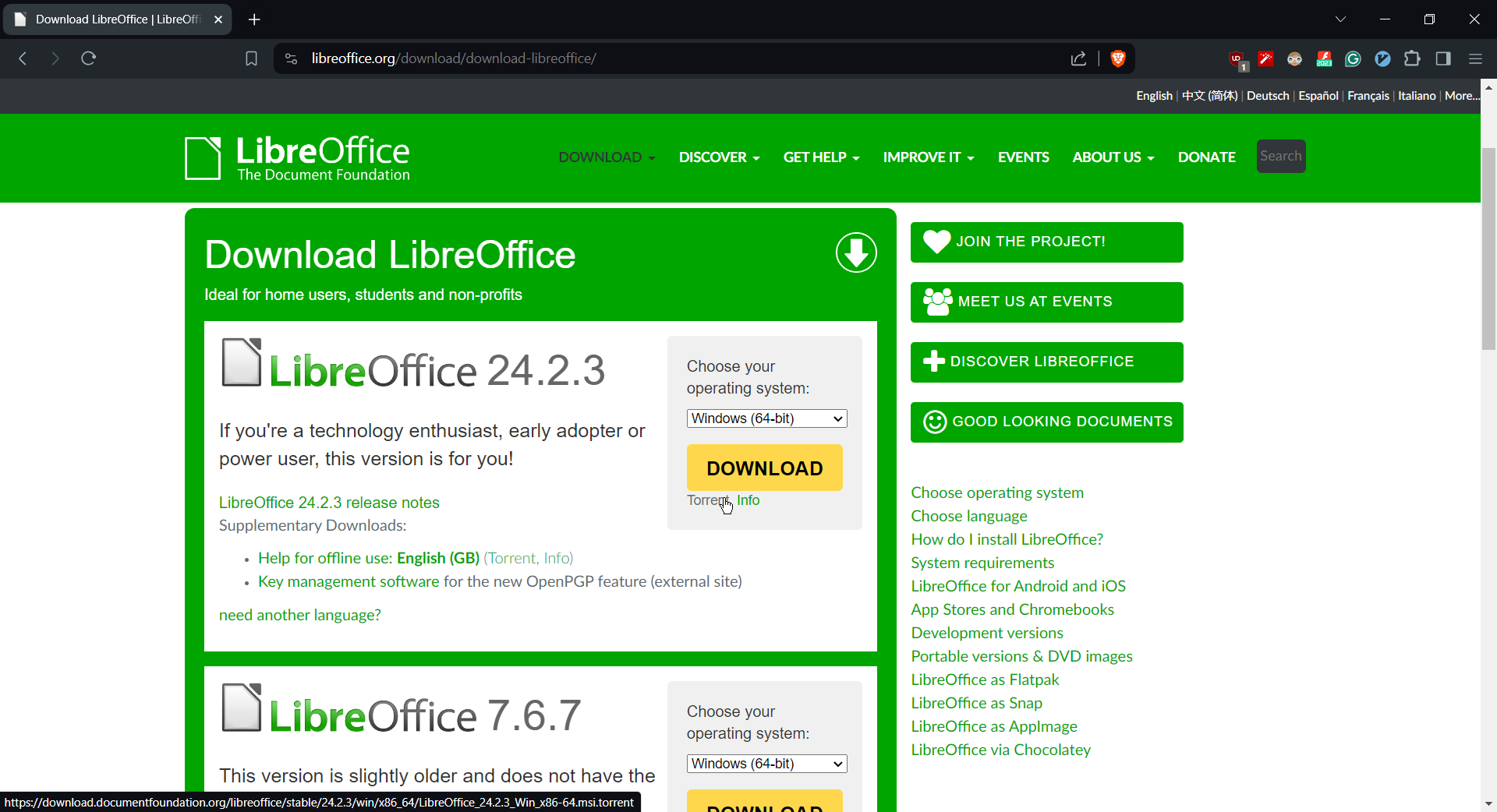The width and height of the screenshot is (1497, 812).
Task: Open the operating system dropdown for 7.6.7
Action: click(766, 764)
